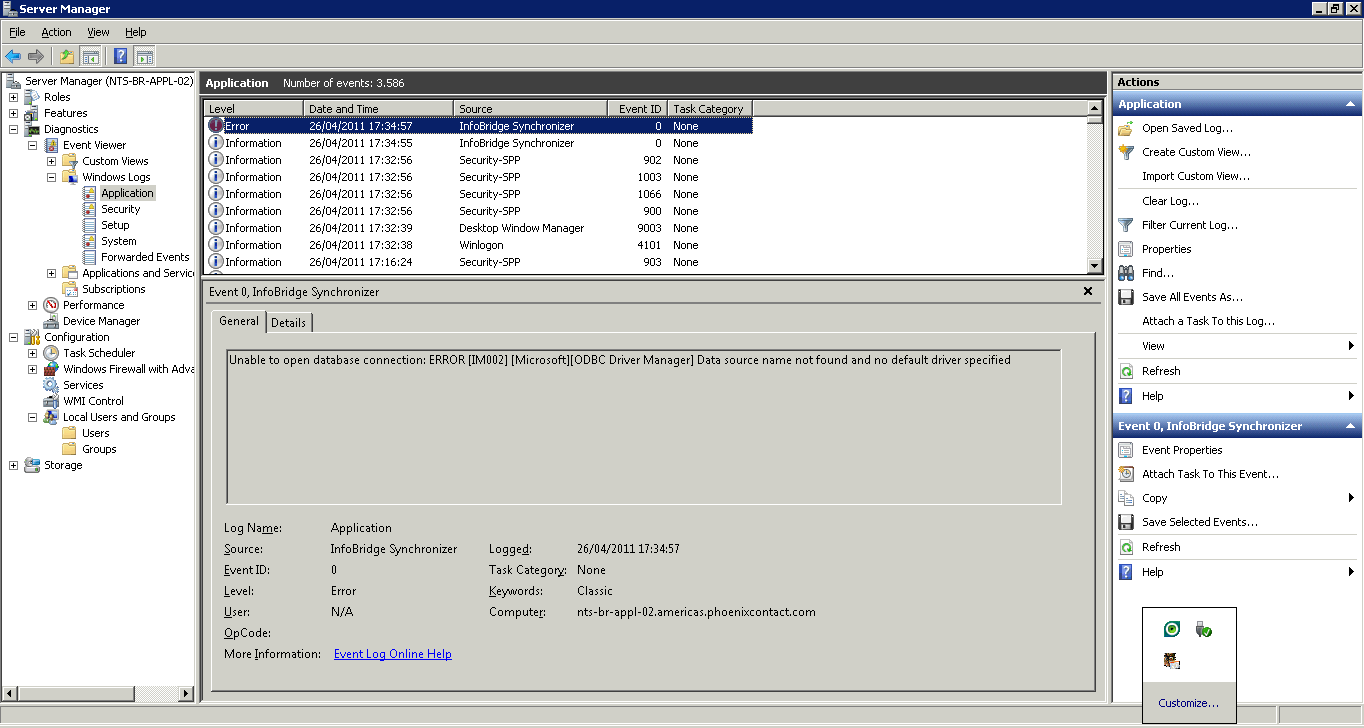1364x728 pixels.
Task: Open the Help toolbar icon
Action: tap(121, 56)
